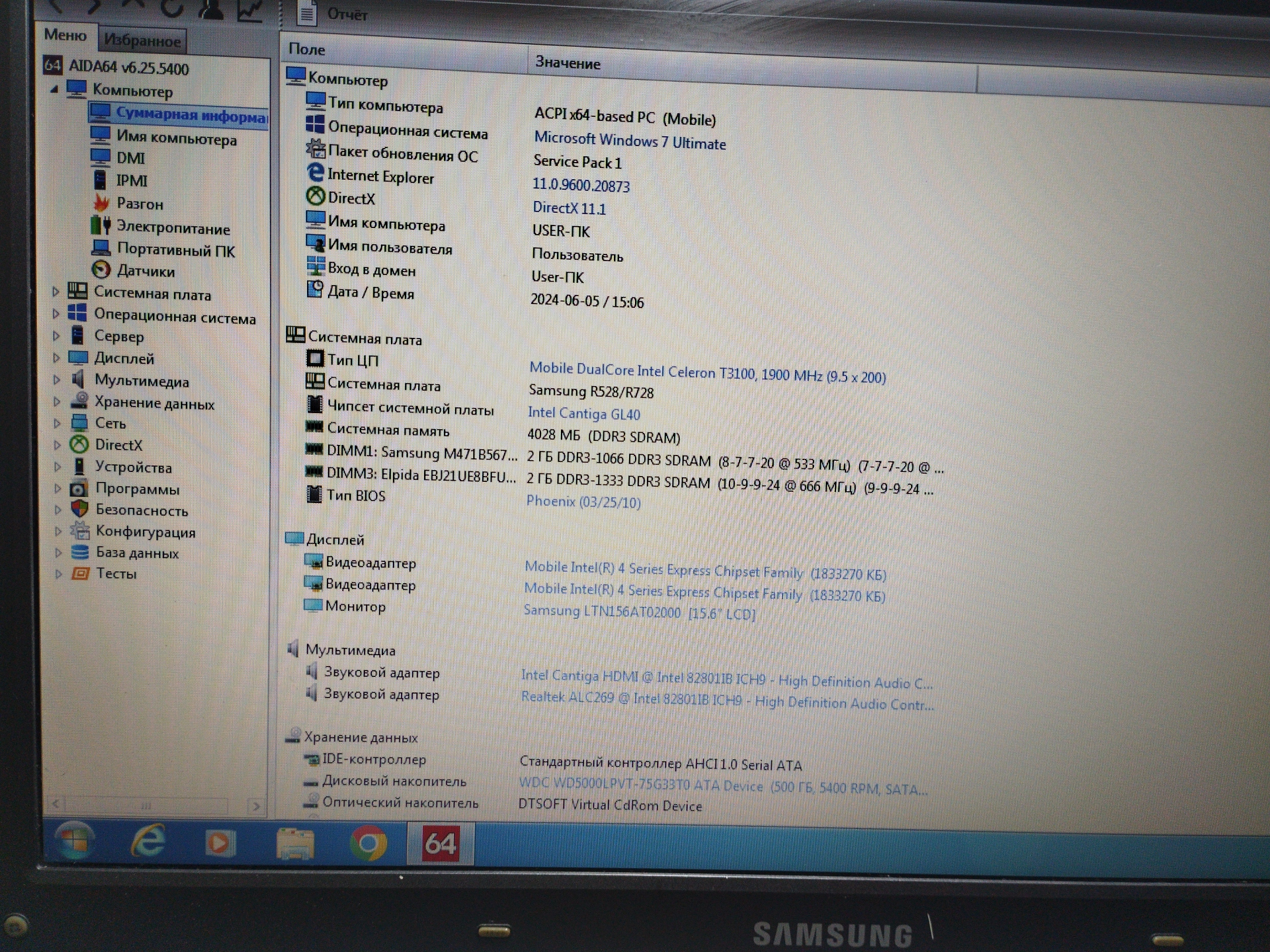The width and height of the screenshot is (1270, 952).
Task: Open Mobile DualCore Intel Celeron T3100 link
Action: pyautogui.click(x=707, y=374)
